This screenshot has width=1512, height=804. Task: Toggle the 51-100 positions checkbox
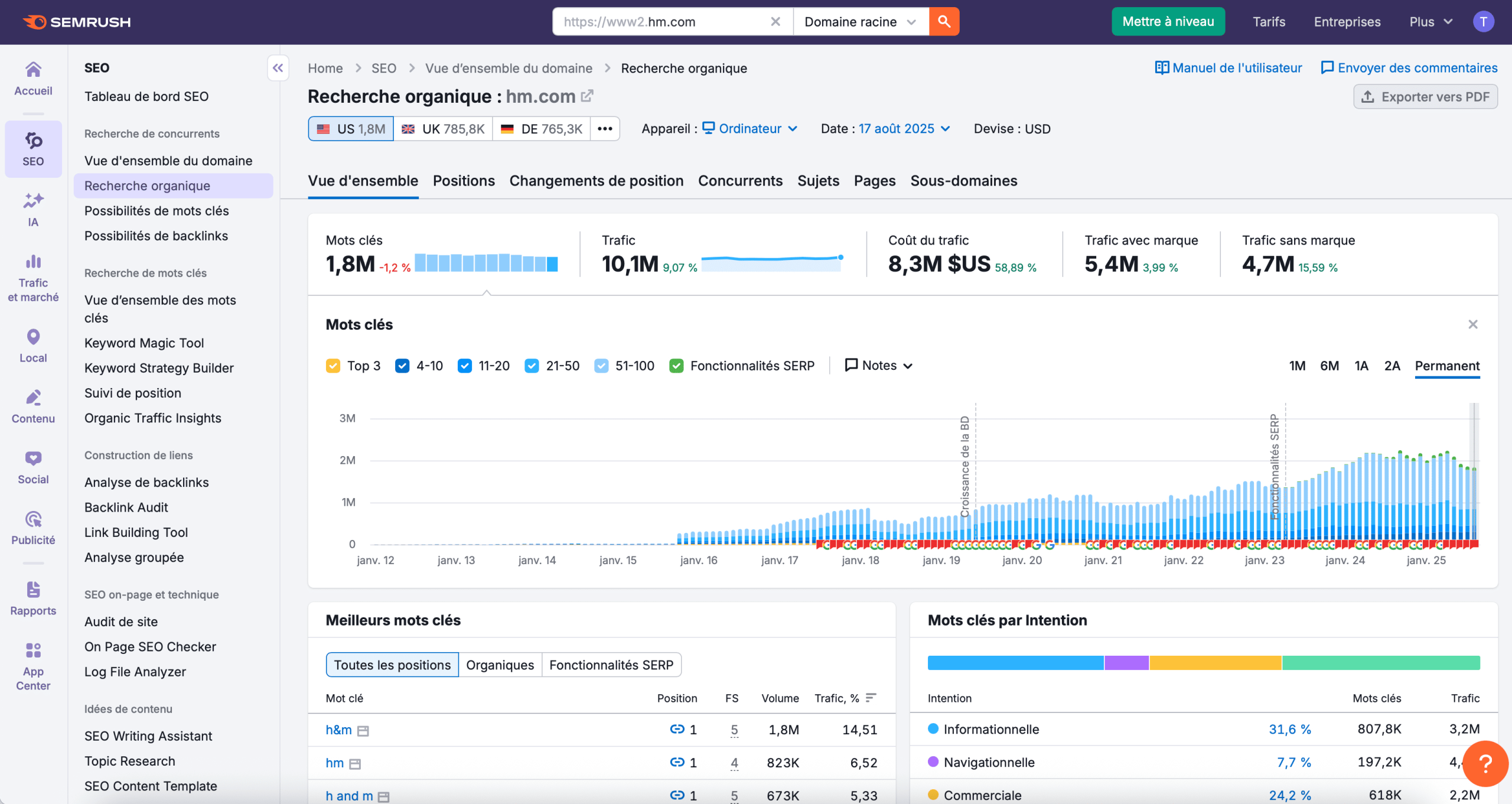click(601, 366)
